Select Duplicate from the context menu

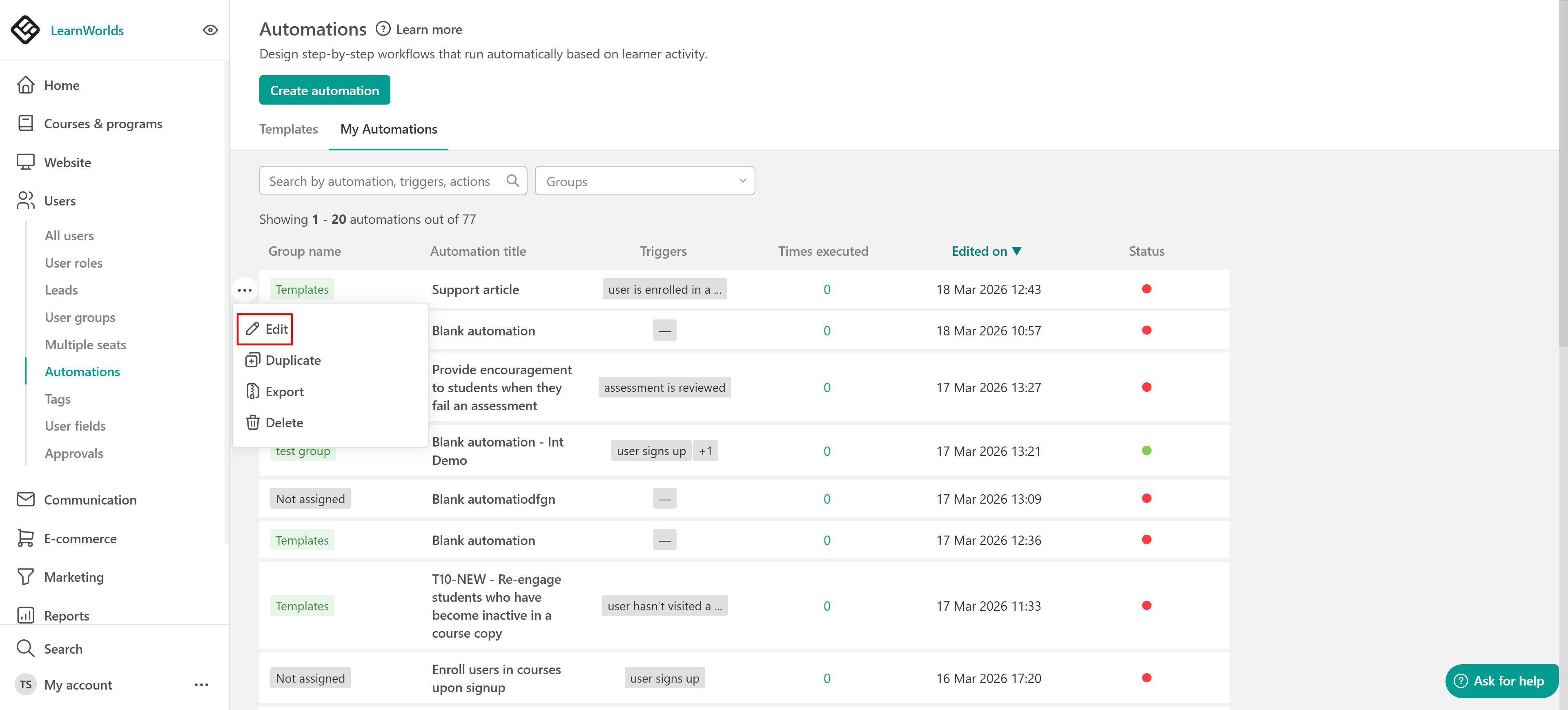pyautogui.click(x=293, y=360)
